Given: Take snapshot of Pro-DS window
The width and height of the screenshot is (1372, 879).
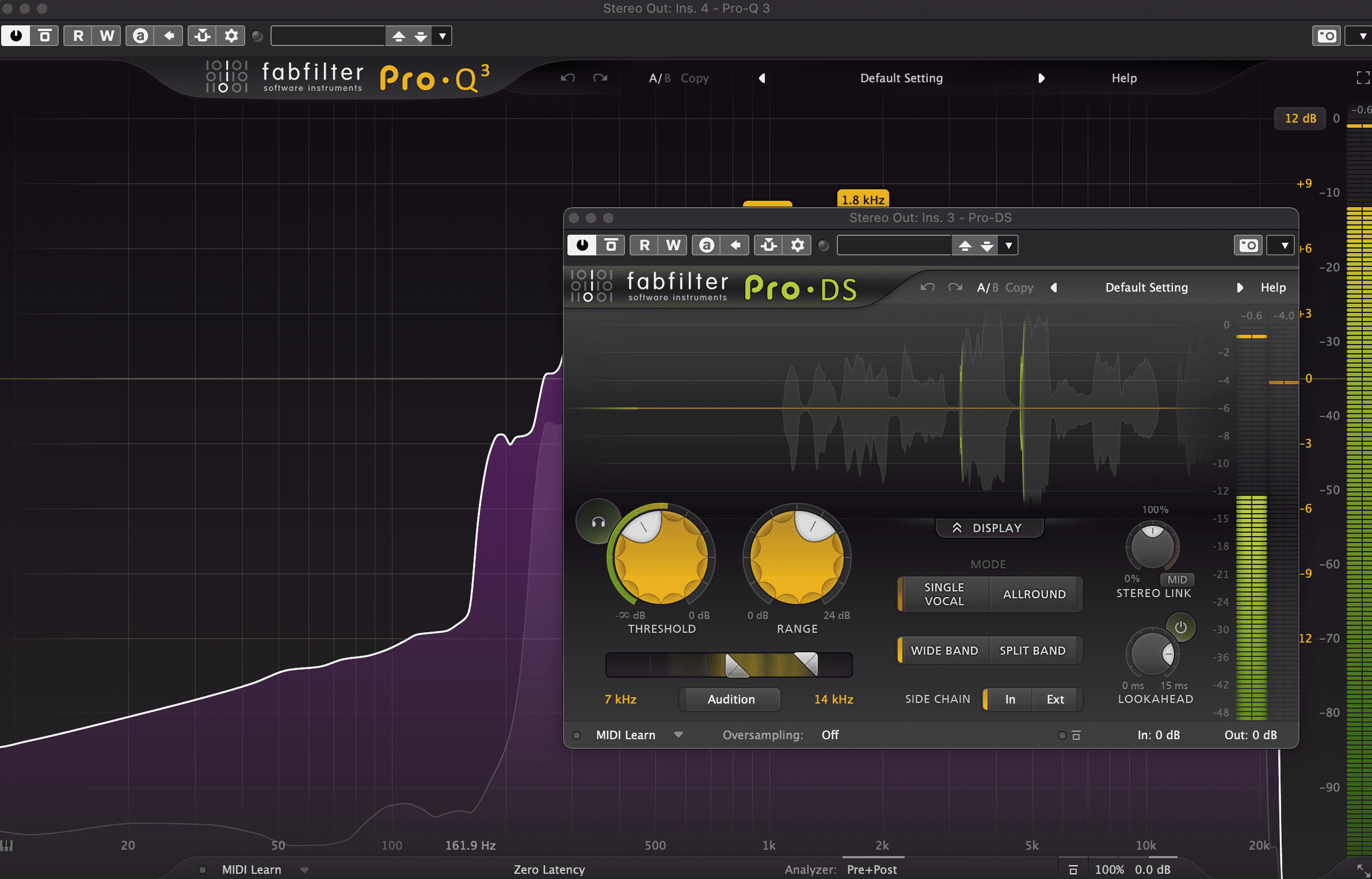Looking at the screenshot, I should click(x=1249, y=245).
